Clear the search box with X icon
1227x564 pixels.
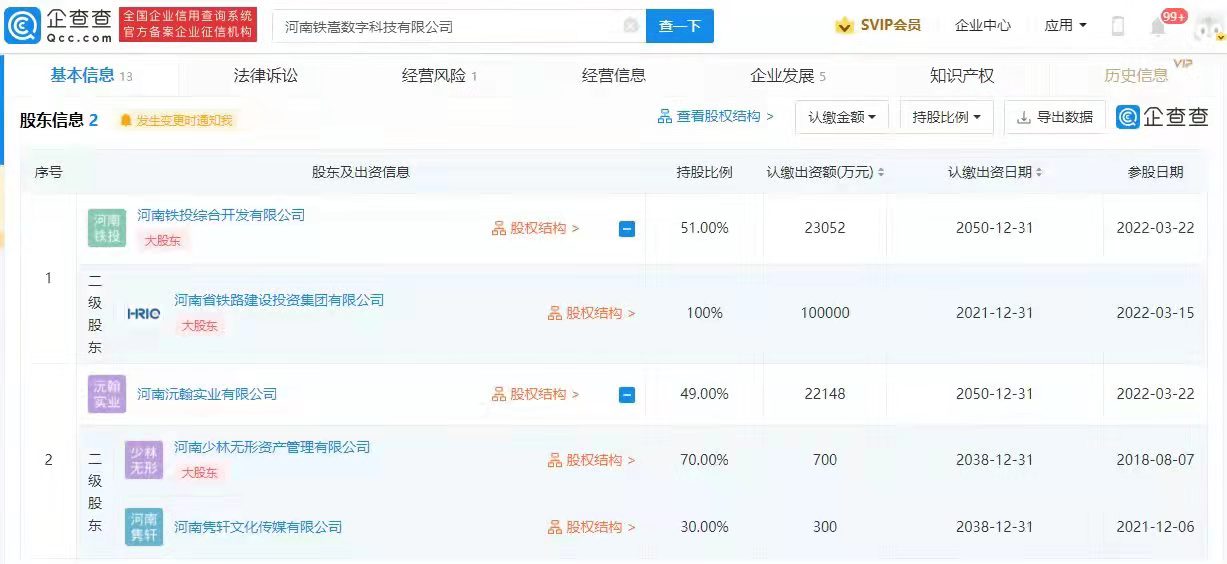630,26
